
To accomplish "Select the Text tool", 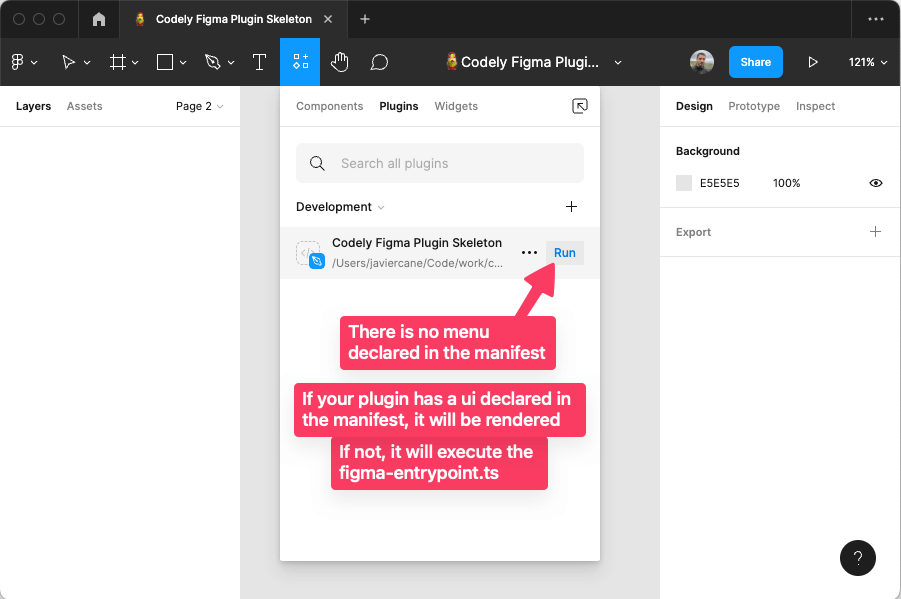I will click(259, 62).
